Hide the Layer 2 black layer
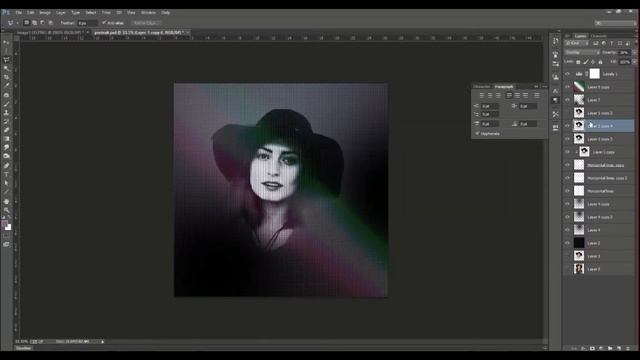The height and width of the screenshot is (360, 640). click(x=567, y=243)
